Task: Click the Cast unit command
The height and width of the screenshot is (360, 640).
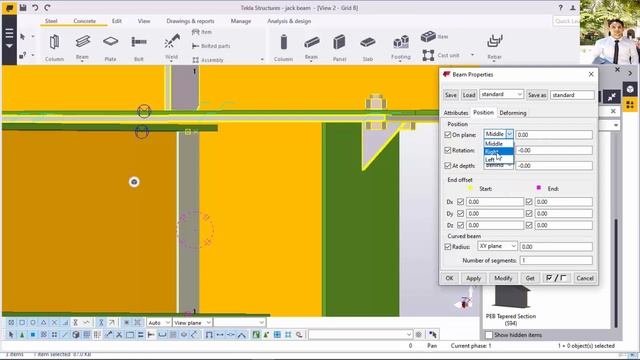Action: point(441,55)
